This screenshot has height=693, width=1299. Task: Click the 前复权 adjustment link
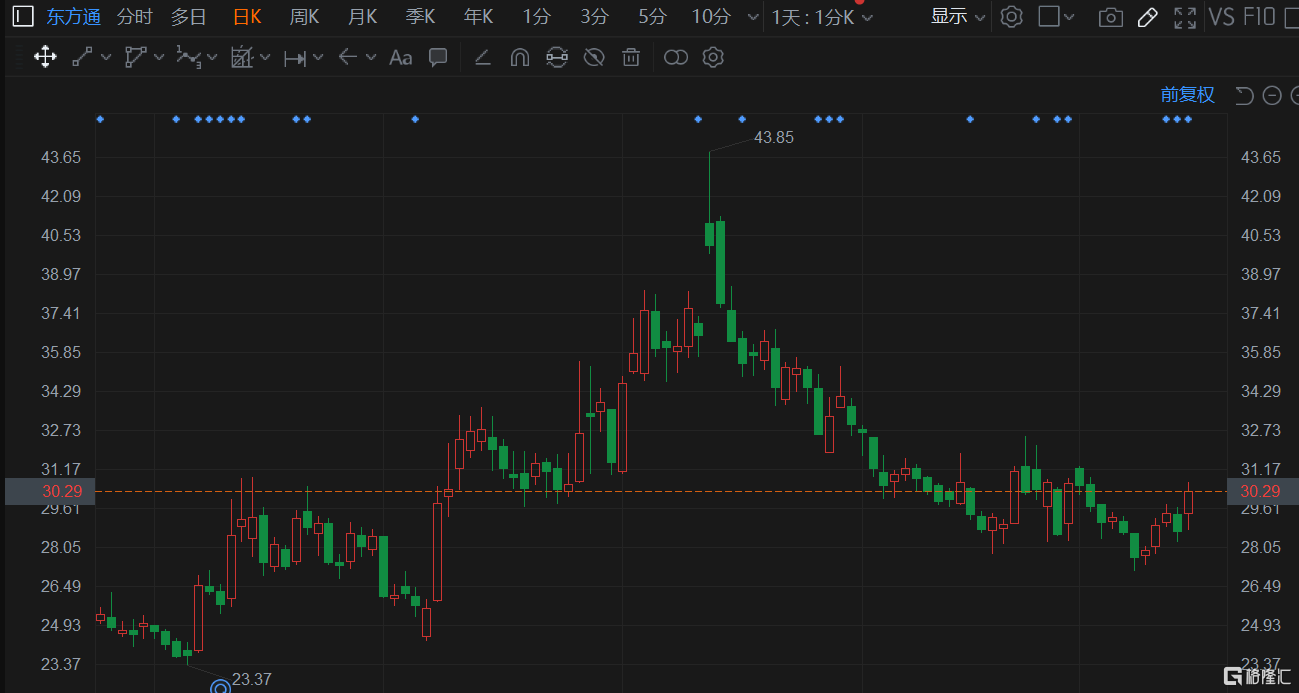click(x=1187, y=95)
